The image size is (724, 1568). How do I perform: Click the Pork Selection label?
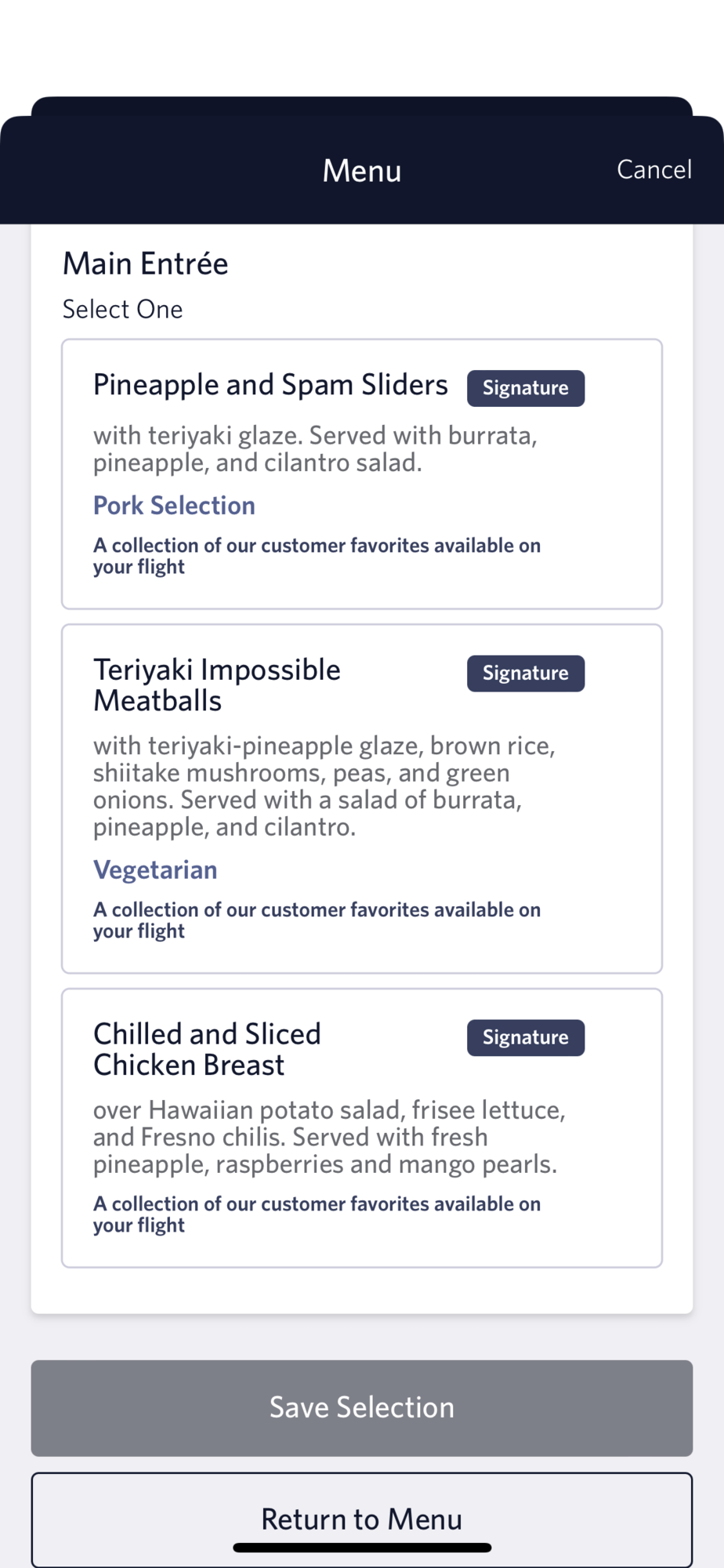[174, 506]
